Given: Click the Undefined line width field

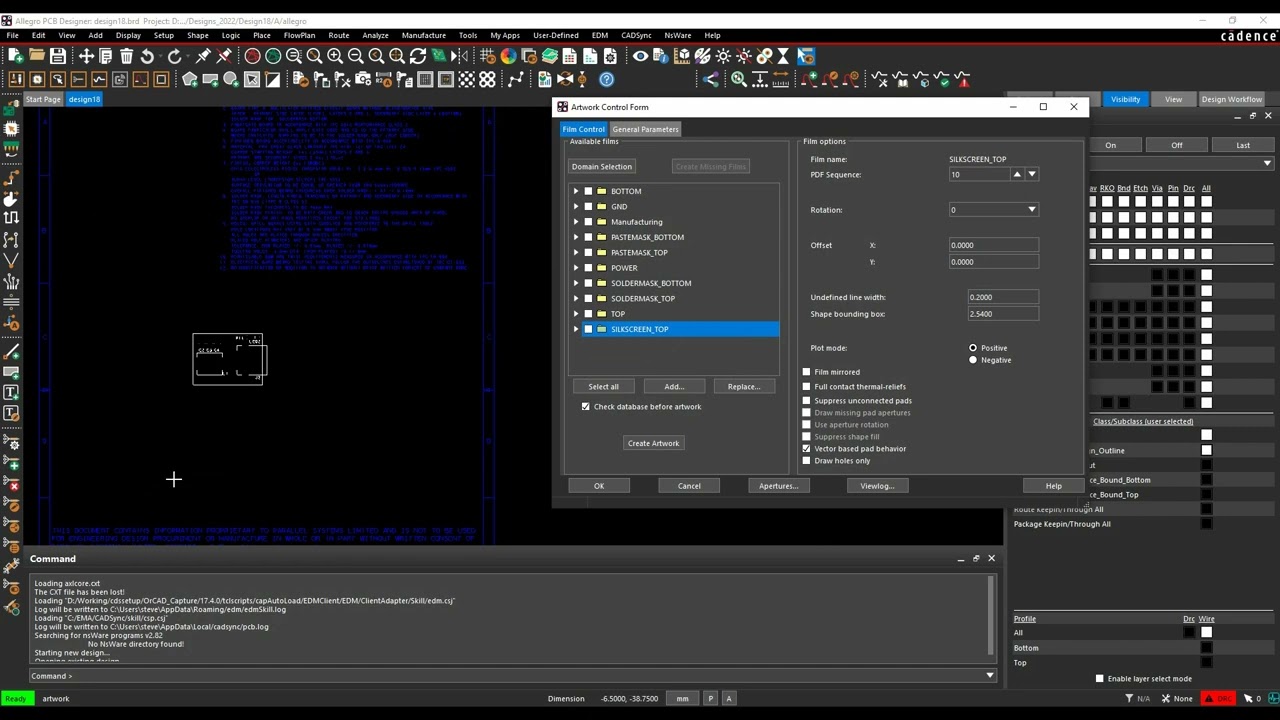Looking at the screenshot, I should coord(1003,297).
